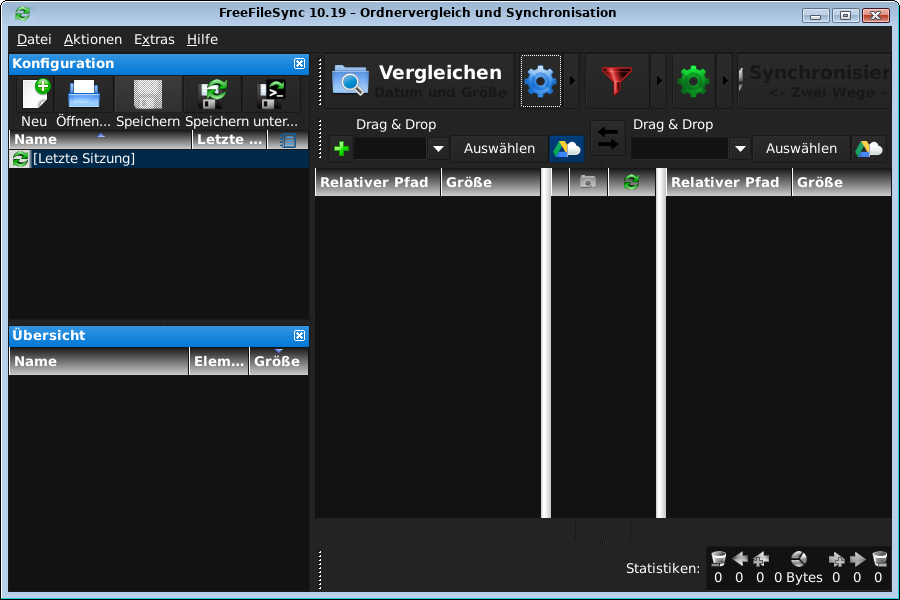Click right Auswählen folder button
900x600 pixels.
coord(801,149)
